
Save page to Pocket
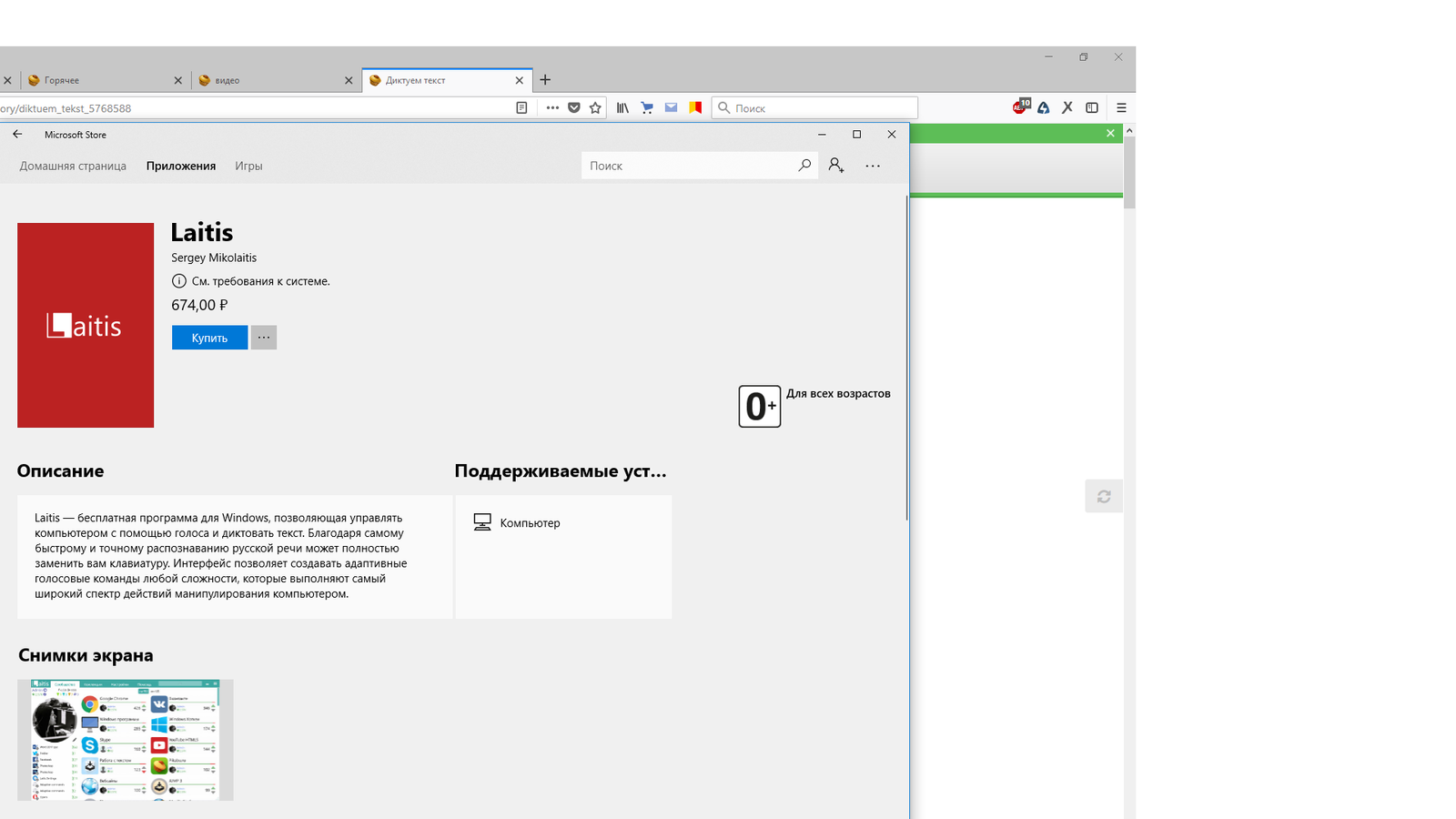[x=574, y=107]
